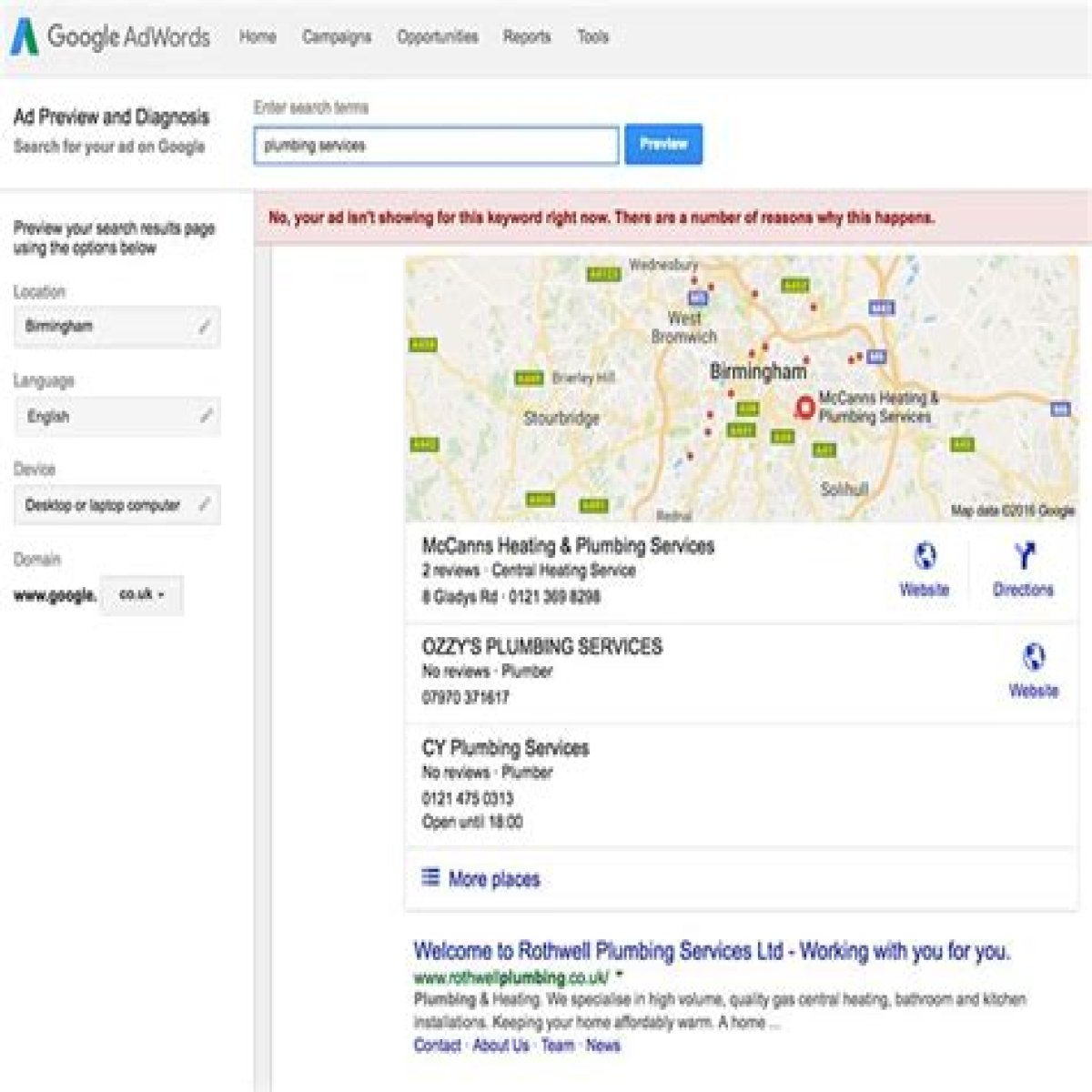The image size is (1092, 1092).
Task: Open the Campaigns tab
Action: click(337, 37)
